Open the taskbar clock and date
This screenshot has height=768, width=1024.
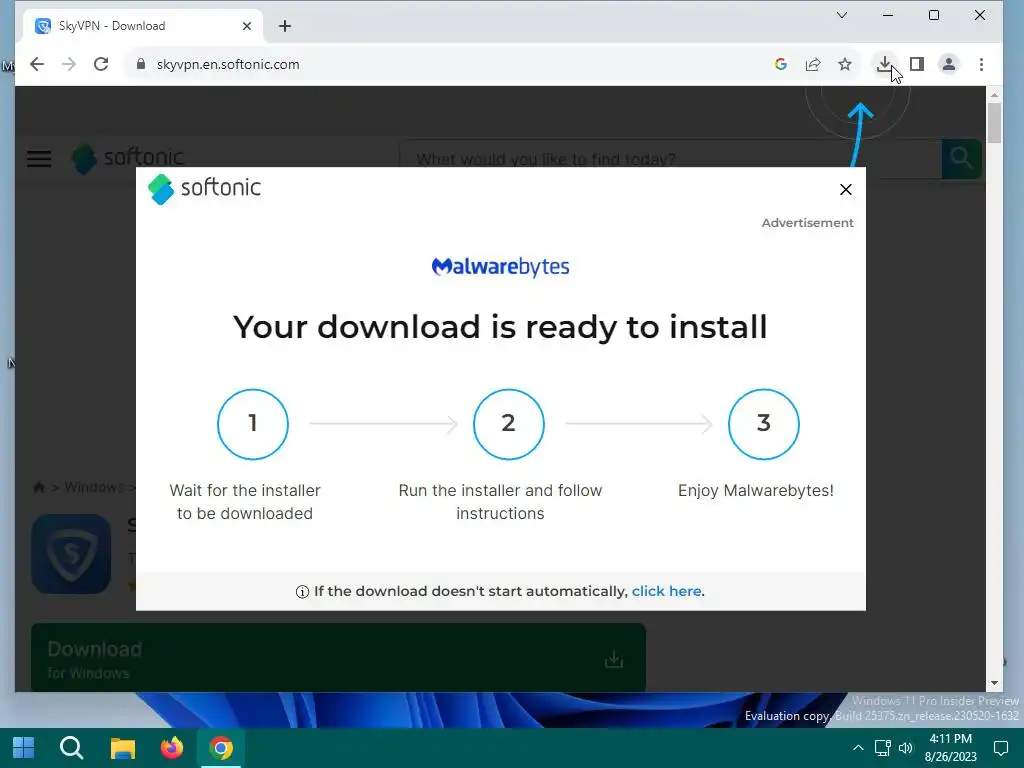951,748
